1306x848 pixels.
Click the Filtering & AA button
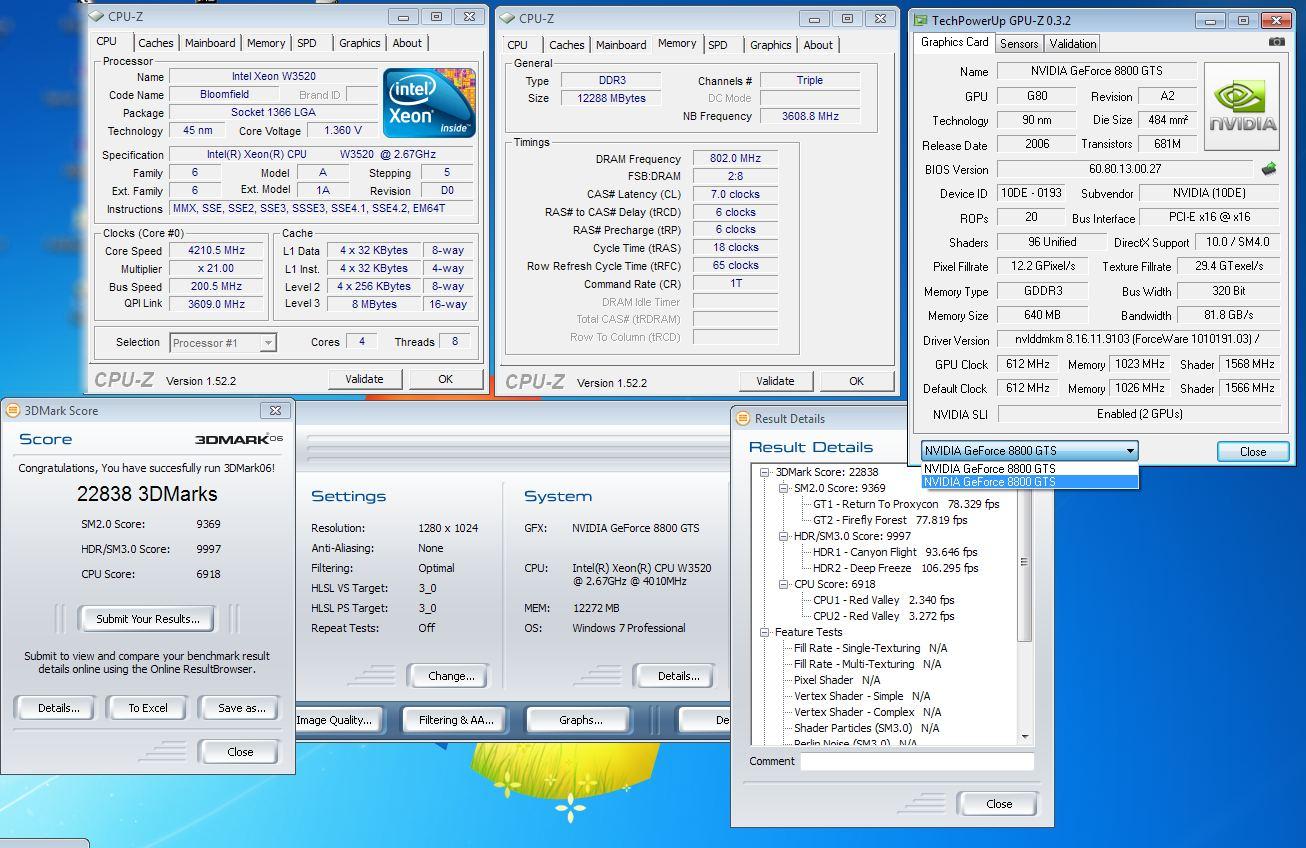point(456,720)
